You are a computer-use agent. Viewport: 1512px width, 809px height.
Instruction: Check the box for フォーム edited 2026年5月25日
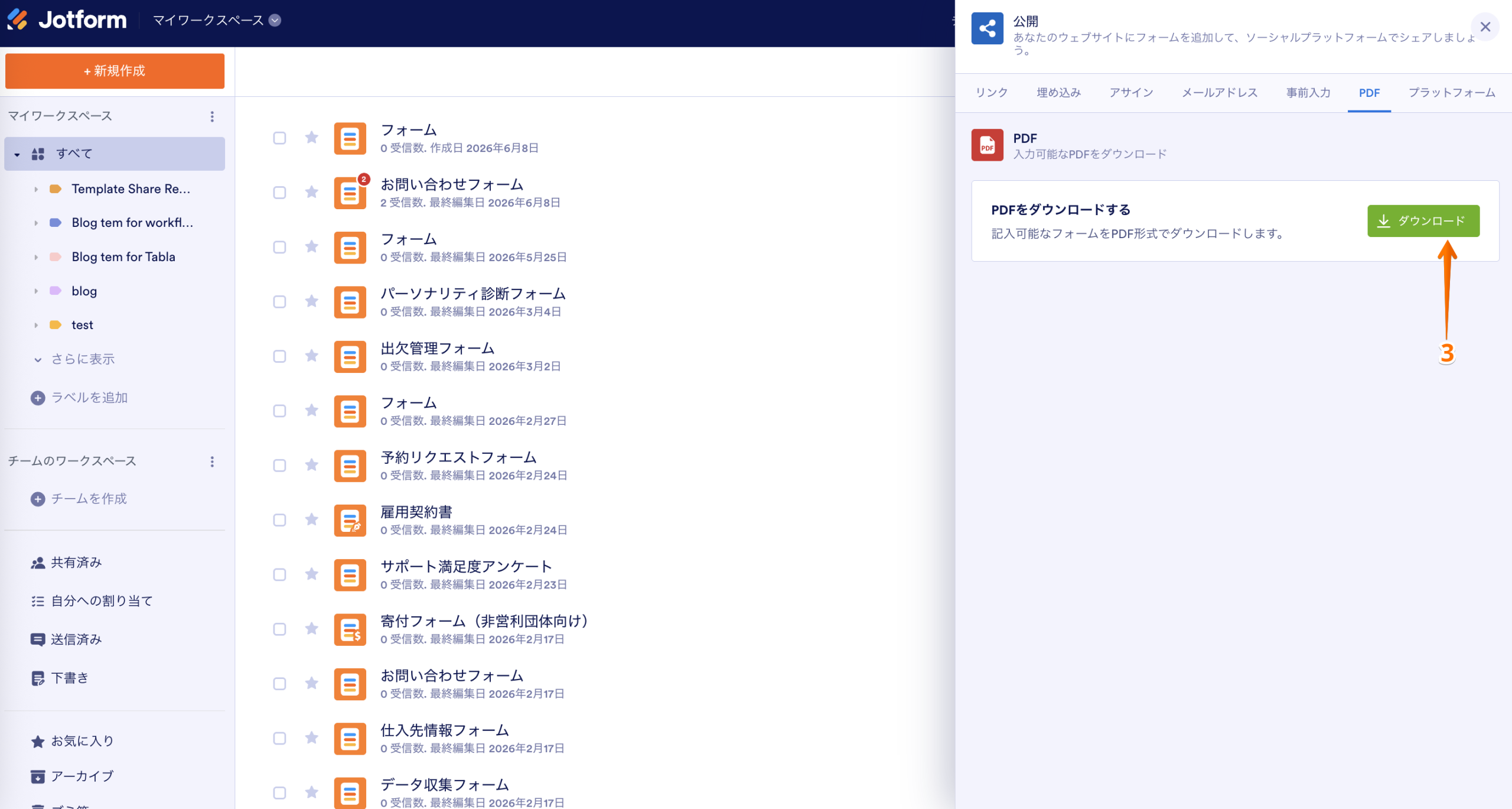279,247
